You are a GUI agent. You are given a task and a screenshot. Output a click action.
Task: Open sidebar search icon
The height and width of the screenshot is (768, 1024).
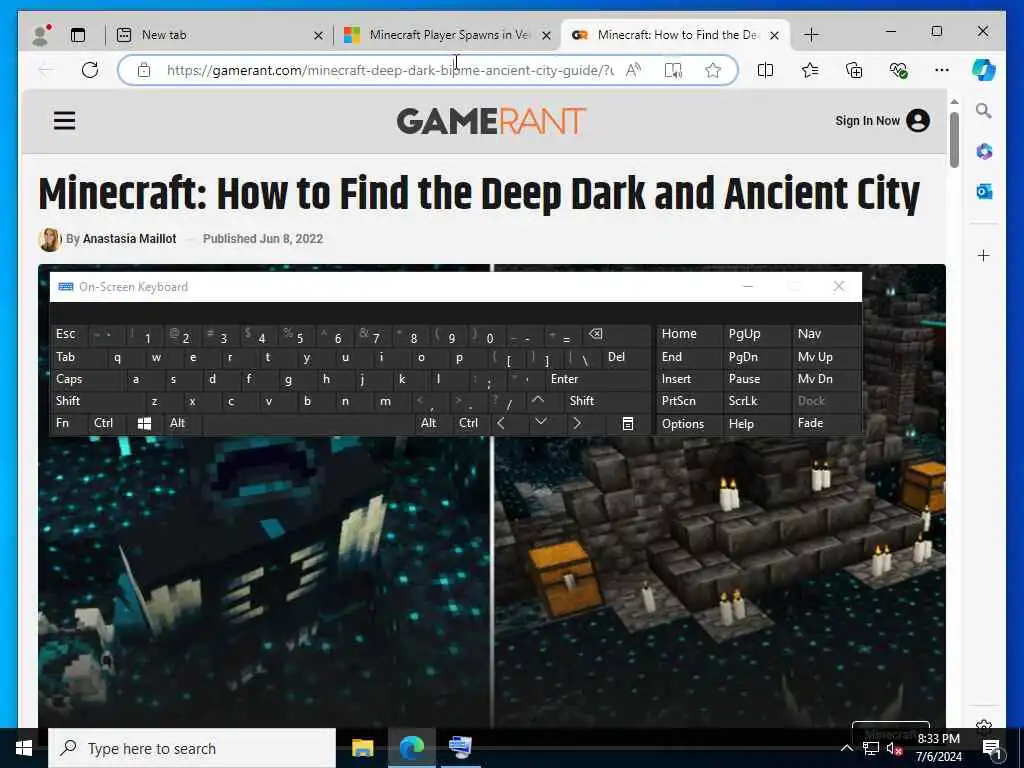point(984,111)
